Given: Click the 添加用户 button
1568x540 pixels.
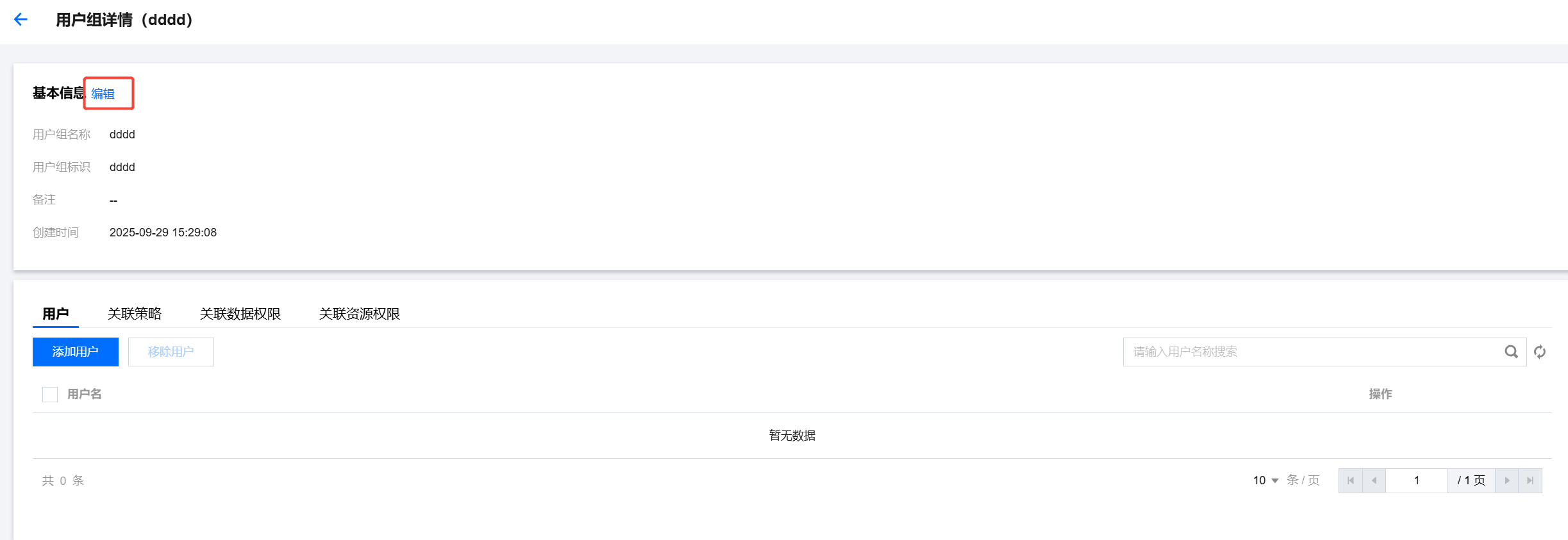Looking at the screenshot, I should tap(76, 352).
